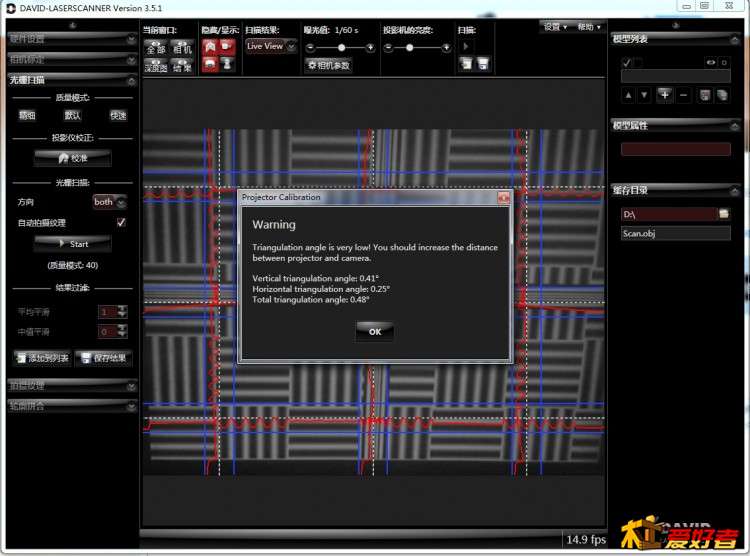Browse folder icon next to D:\ path
The image size is (750, 556).
724,213
